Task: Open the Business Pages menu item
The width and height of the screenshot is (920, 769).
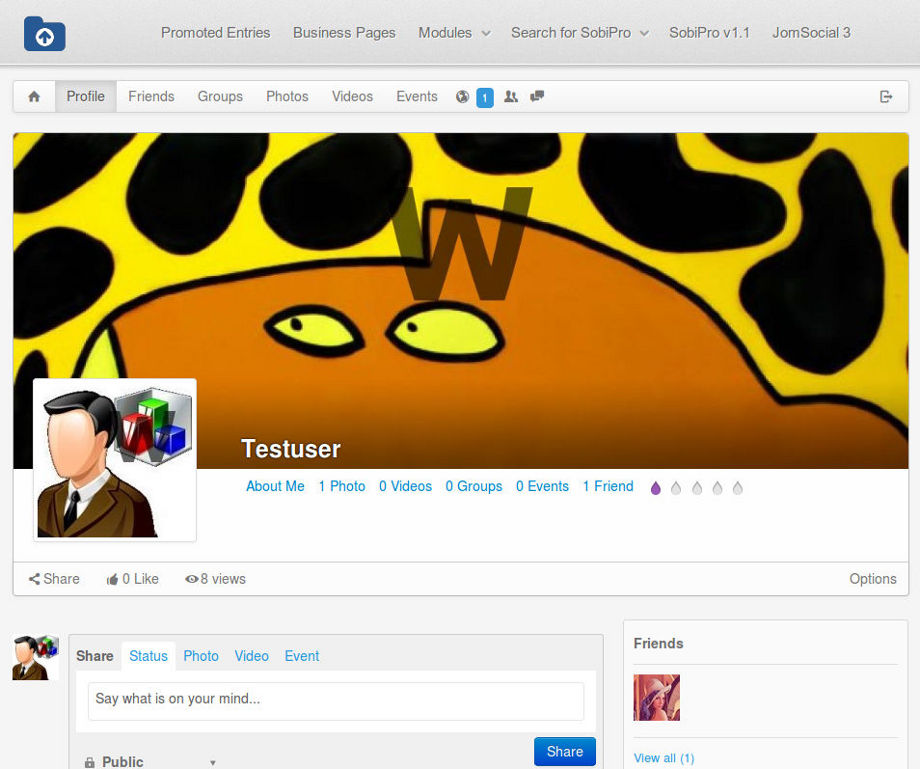Action: point(344,33)
